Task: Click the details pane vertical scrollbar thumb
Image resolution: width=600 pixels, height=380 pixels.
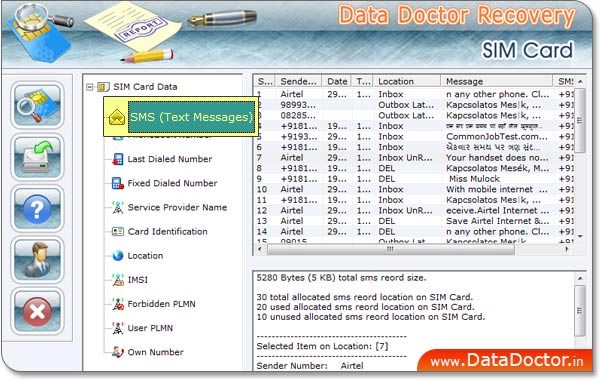Action: pyautogui.click(x=580, y=311)
